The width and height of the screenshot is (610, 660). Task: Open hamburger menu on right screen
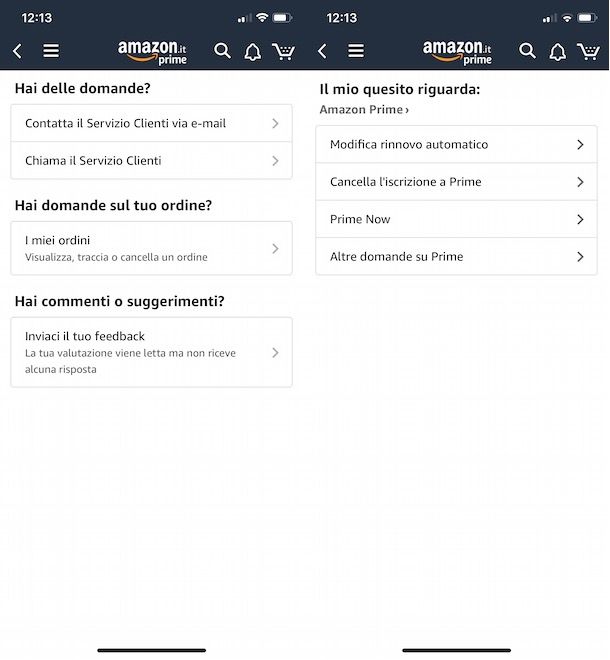coord(356,51)
